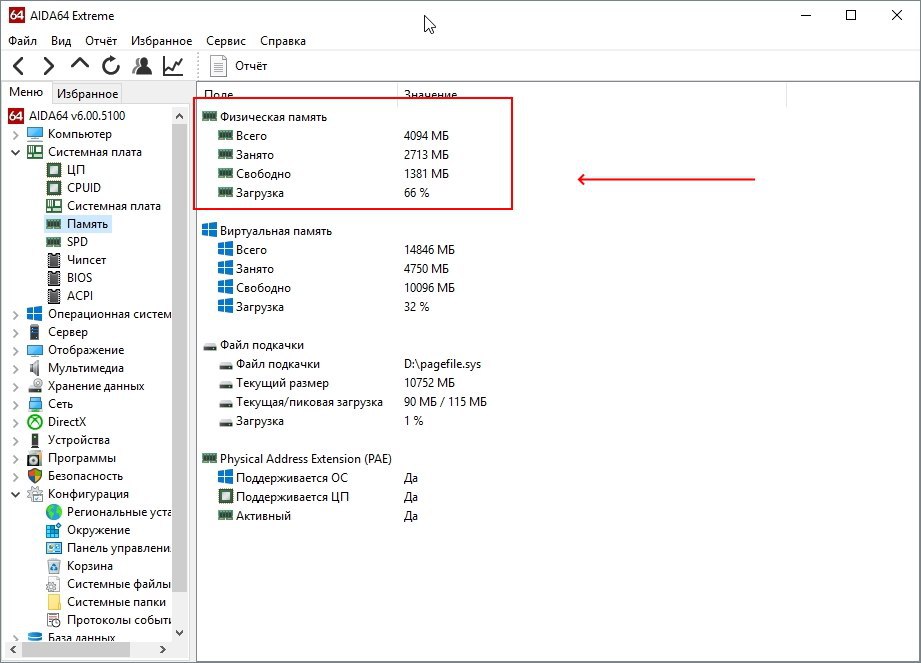Switch to the Меню tab
The image size is (921, 663).
tap(26, 92)
